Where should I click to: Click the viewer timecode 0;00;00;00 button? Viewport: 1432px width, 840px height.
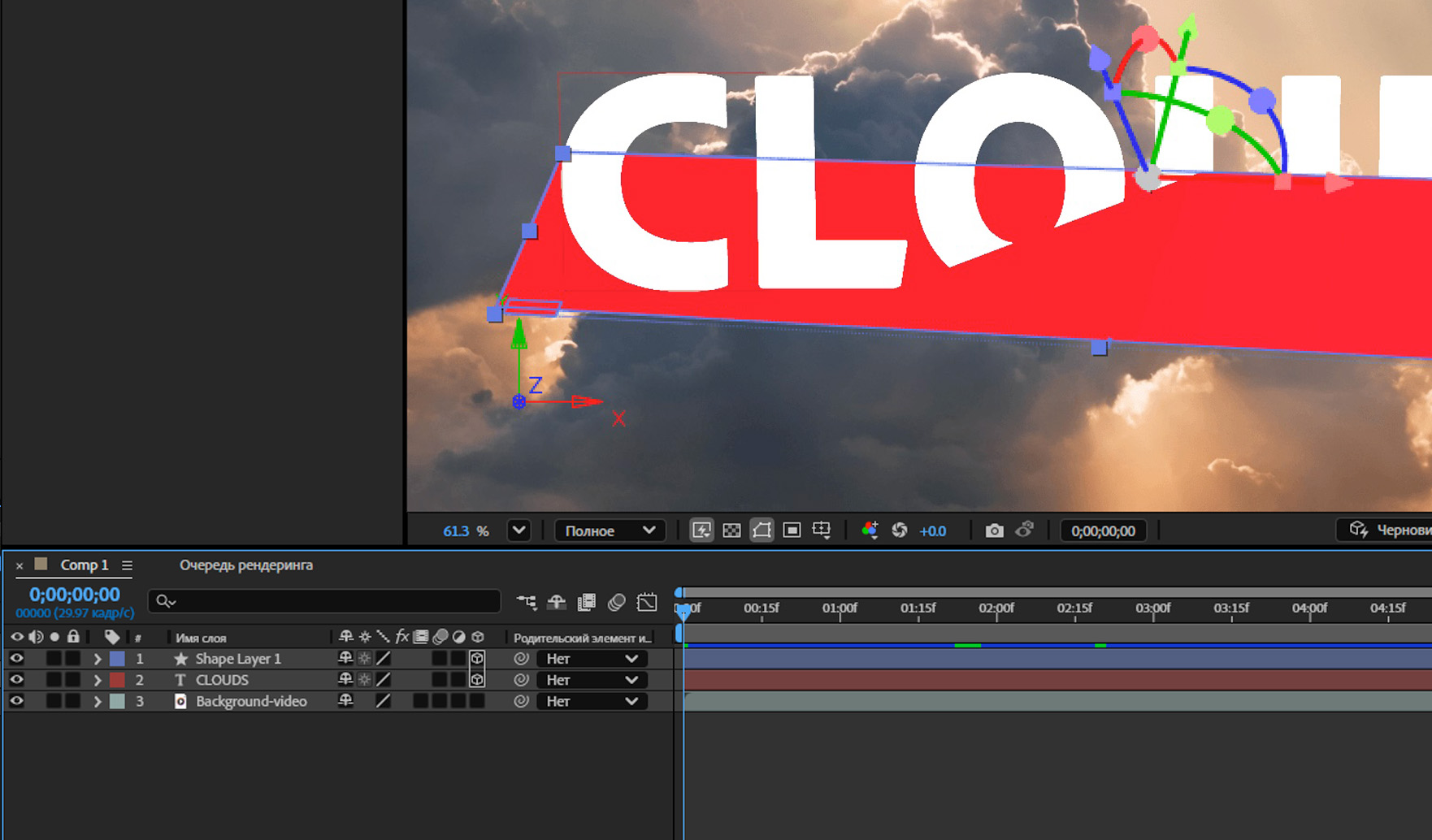(x=1103, y=530)
